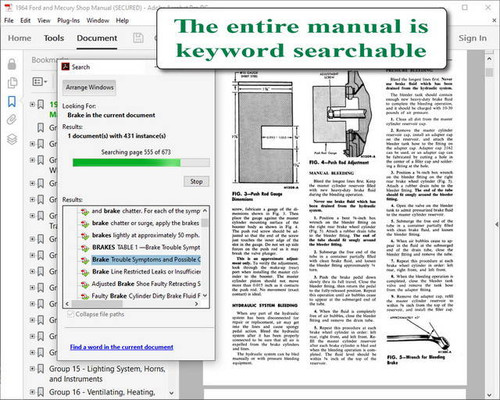Open the Help menu
This screenshot has width=500, height=400.
pyautogui.click(x=122, y=21)
